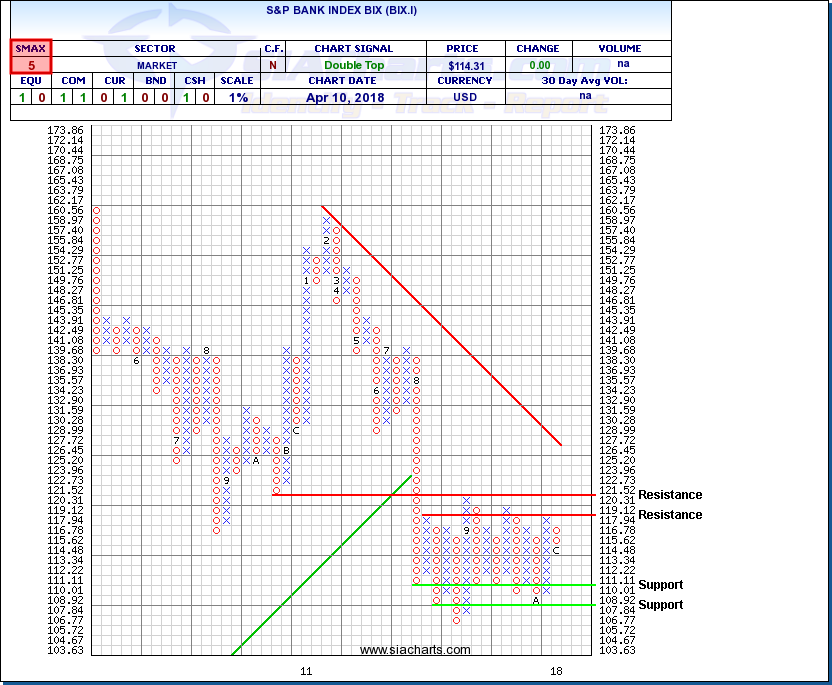Click the USD currency value
832x685 pixels.
(x=464, y=97)
